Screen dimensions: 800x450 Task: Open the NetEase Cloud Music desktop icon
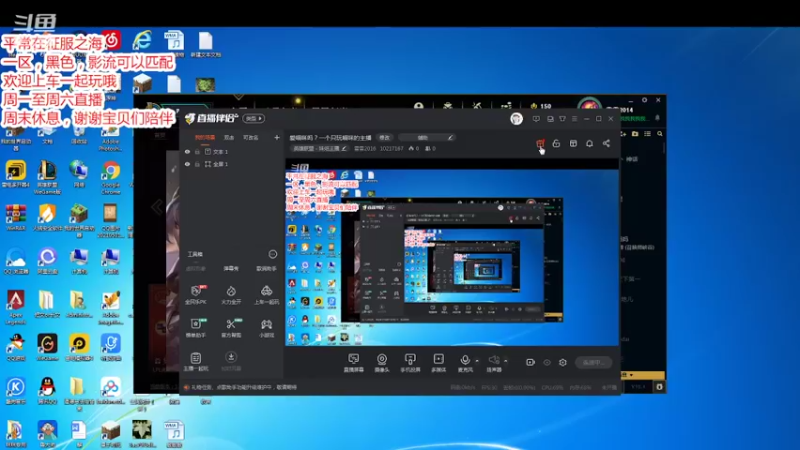point(111,40)
